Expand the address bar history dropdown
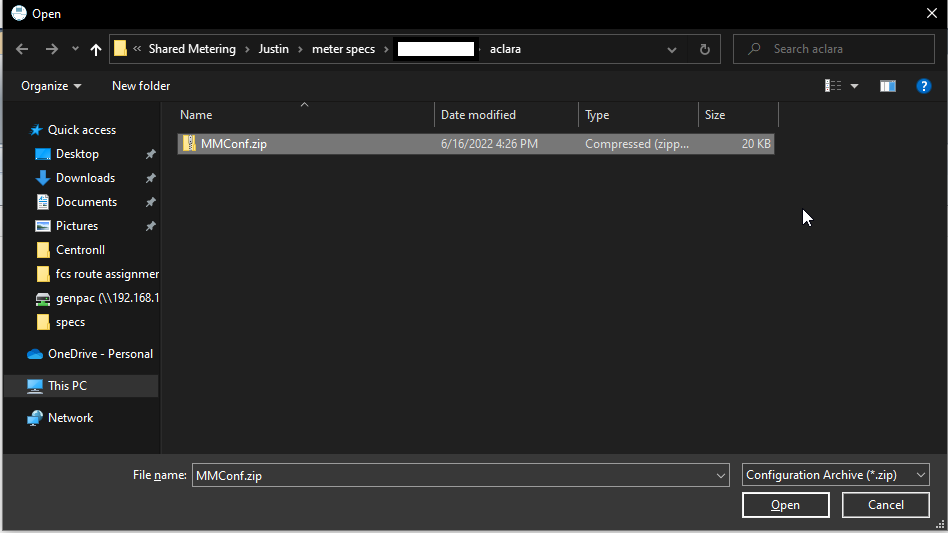Viewport: 948px width, 533px height. click(672, 49)
